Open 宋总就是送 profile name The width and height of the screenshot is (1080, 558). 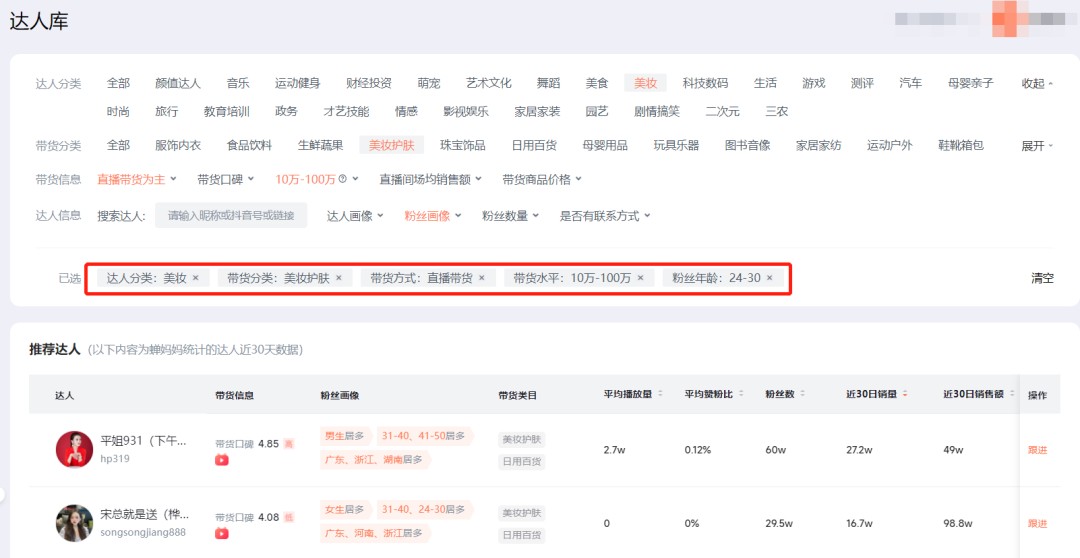point(145,514)
